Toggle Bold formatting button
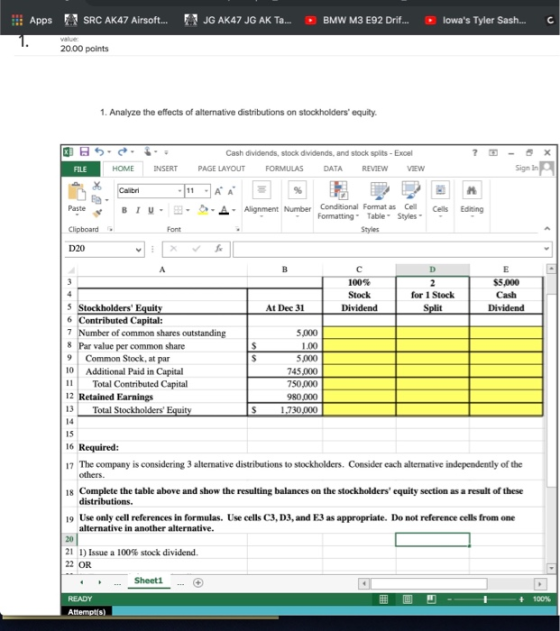The image size is (560, 631). coord(124,210)
